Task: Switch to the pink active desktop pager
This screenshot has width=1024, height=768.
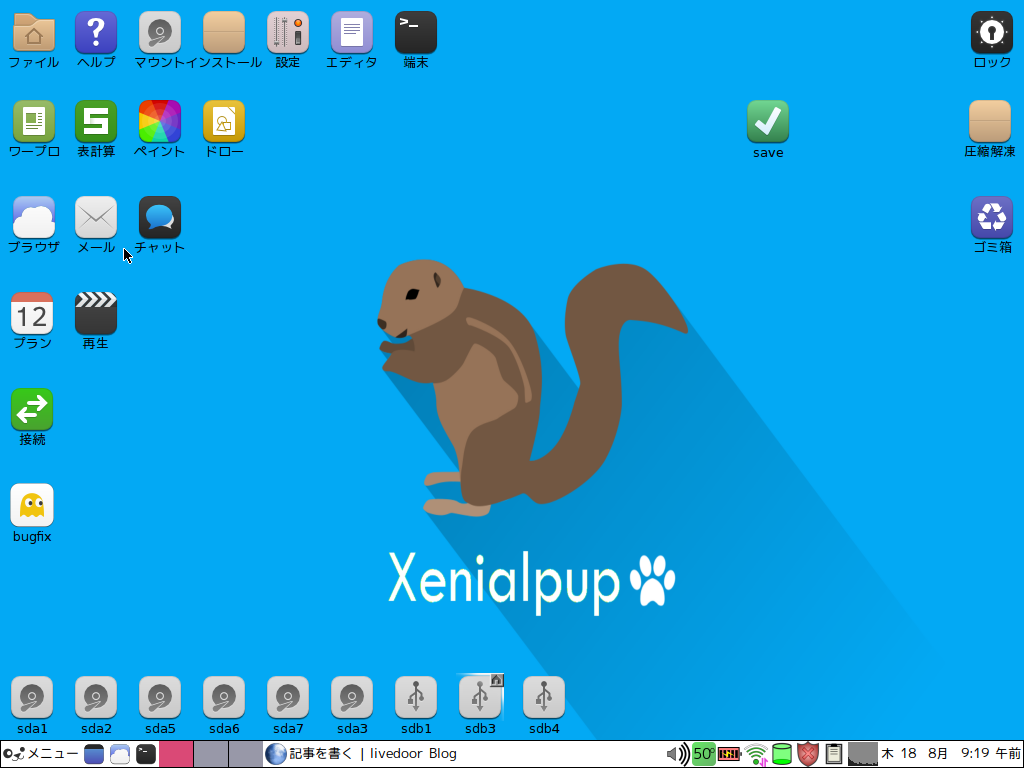Action: coord(176,754)
